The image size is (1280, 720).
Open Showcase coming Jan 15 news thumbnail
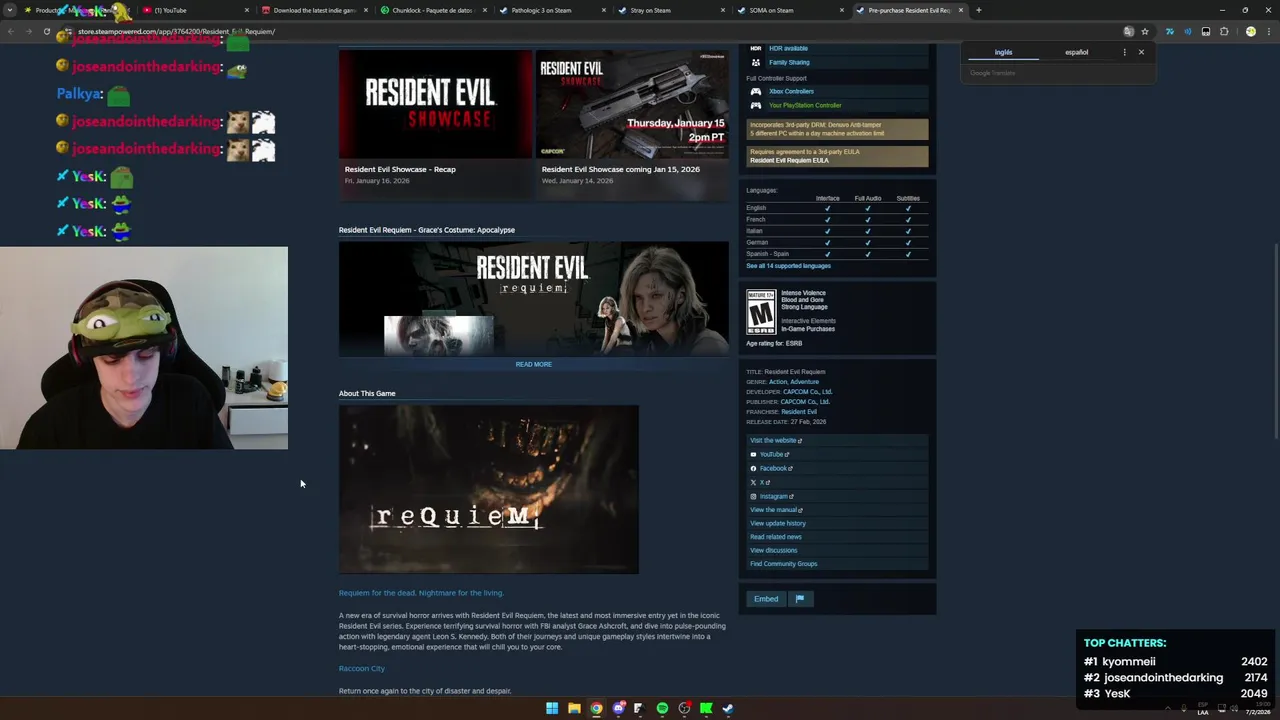click(632, 104)
